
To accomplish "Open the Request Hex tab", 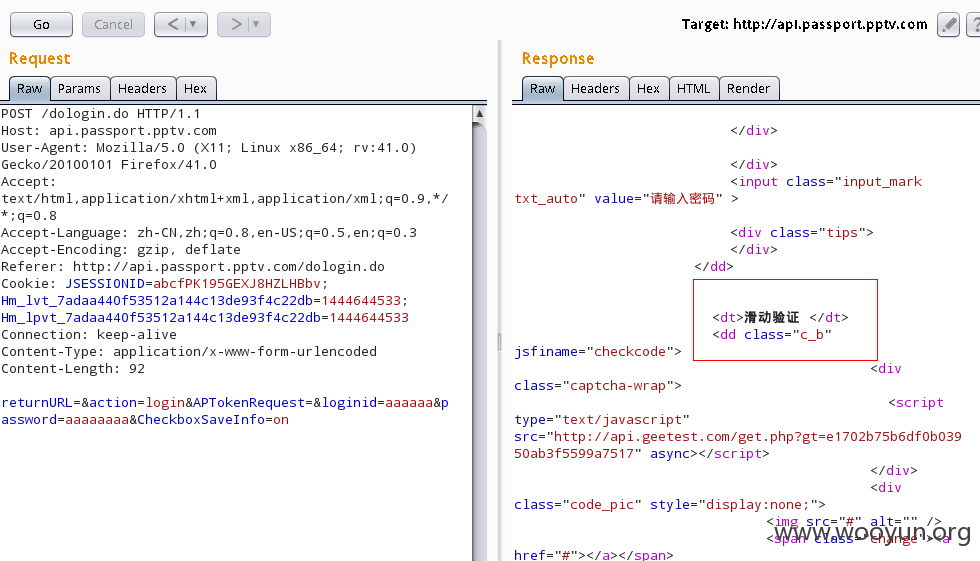I will click(x=196, y=89).
